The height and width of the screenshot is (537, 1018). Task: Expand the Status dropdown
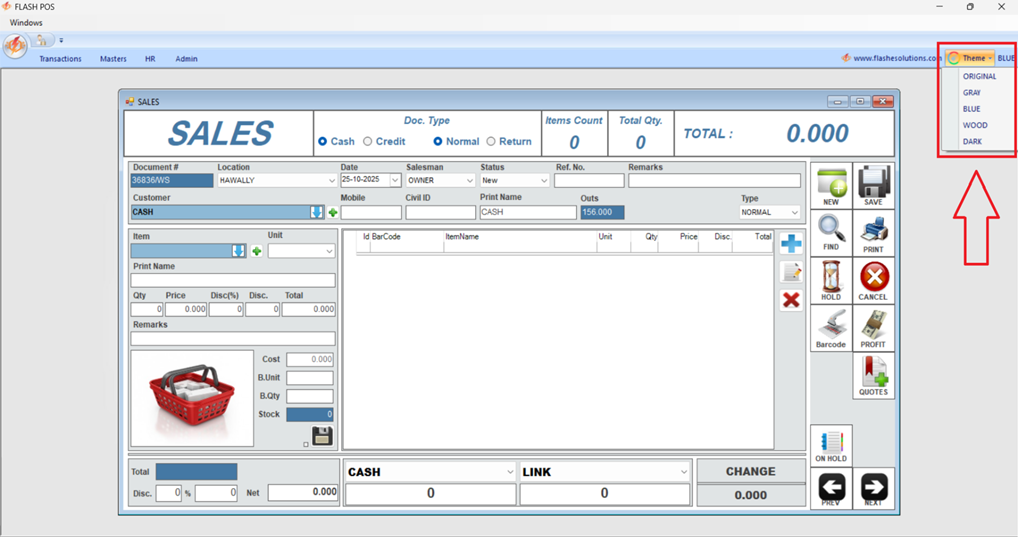pos(543,181)
